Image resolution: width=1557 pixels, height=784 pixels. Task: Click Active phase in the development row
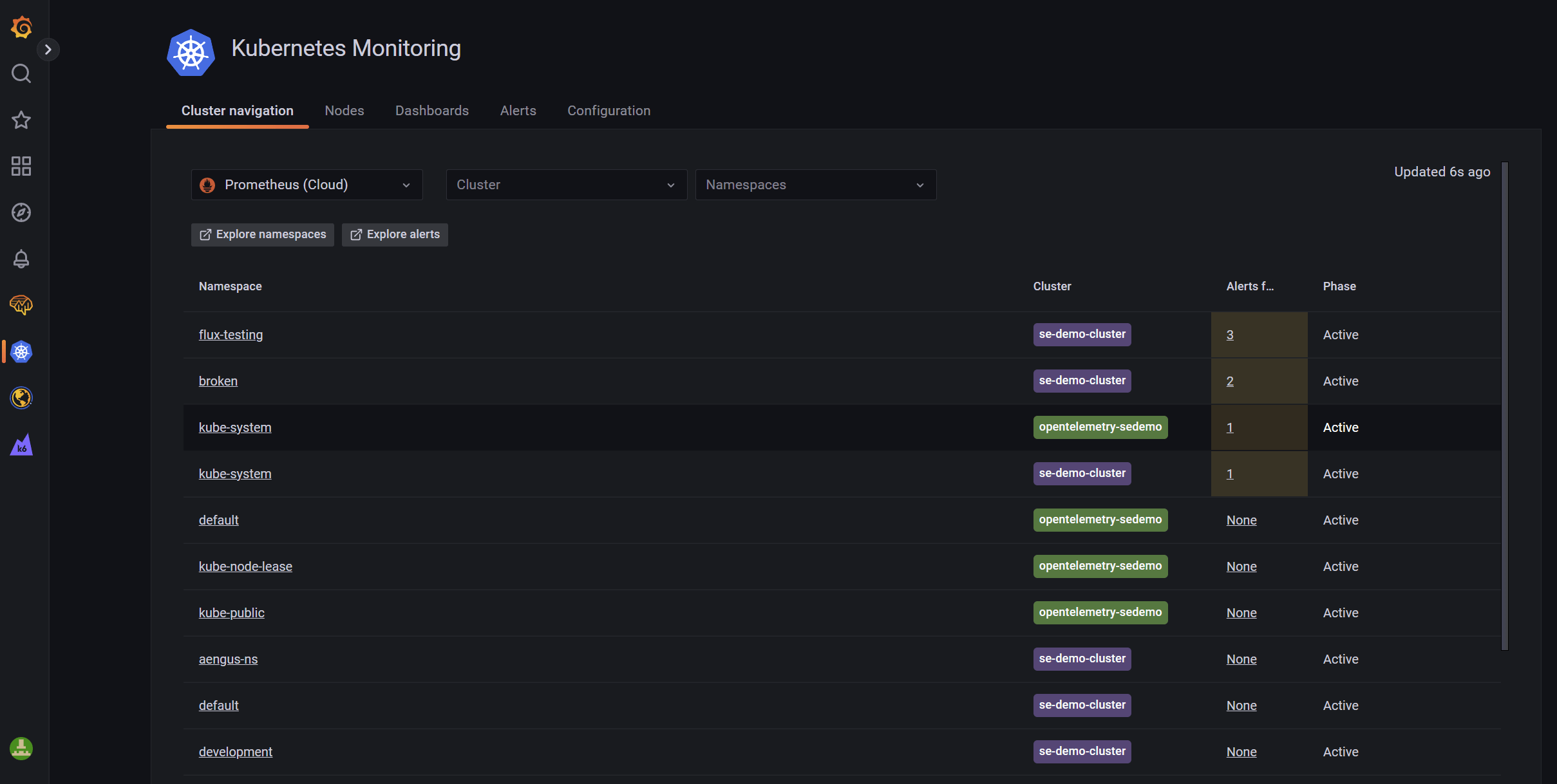pos(1341,752)
